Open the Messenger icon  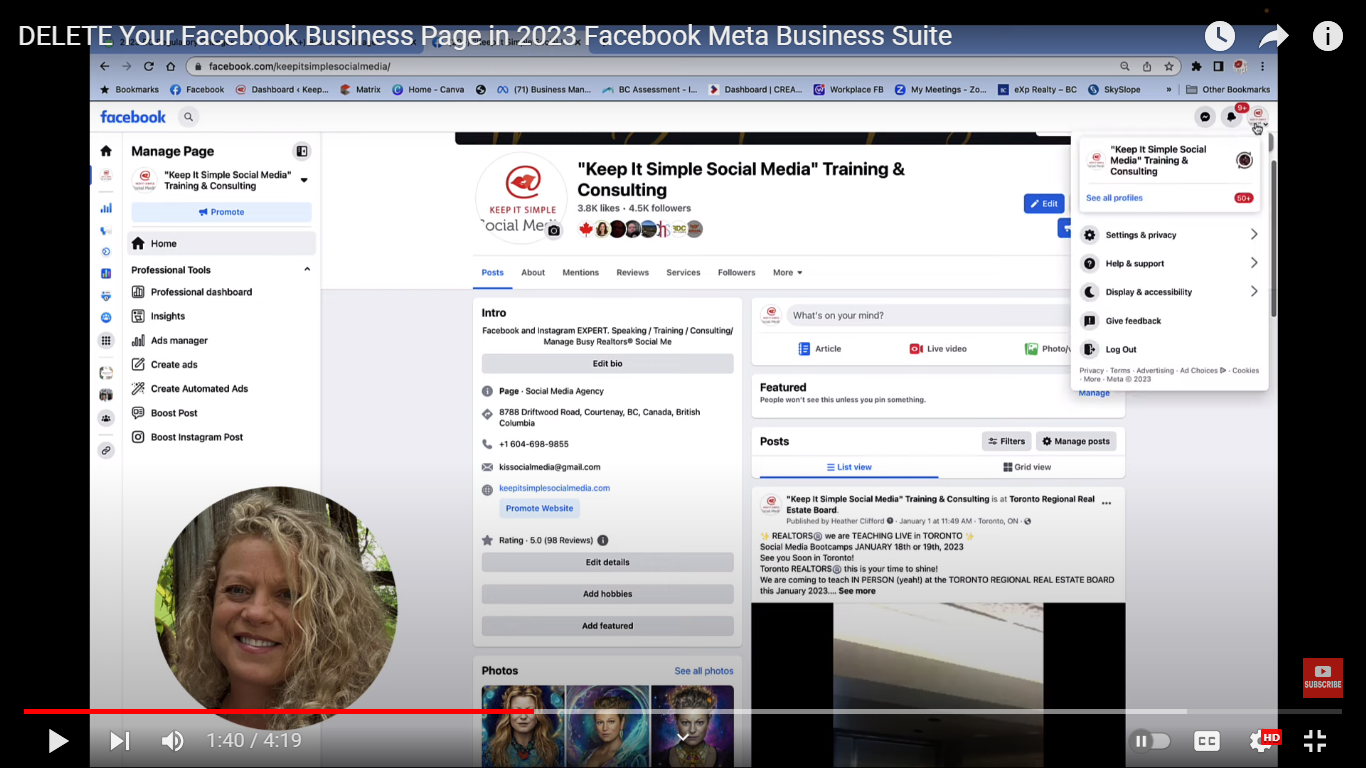tap(1204, 117)
